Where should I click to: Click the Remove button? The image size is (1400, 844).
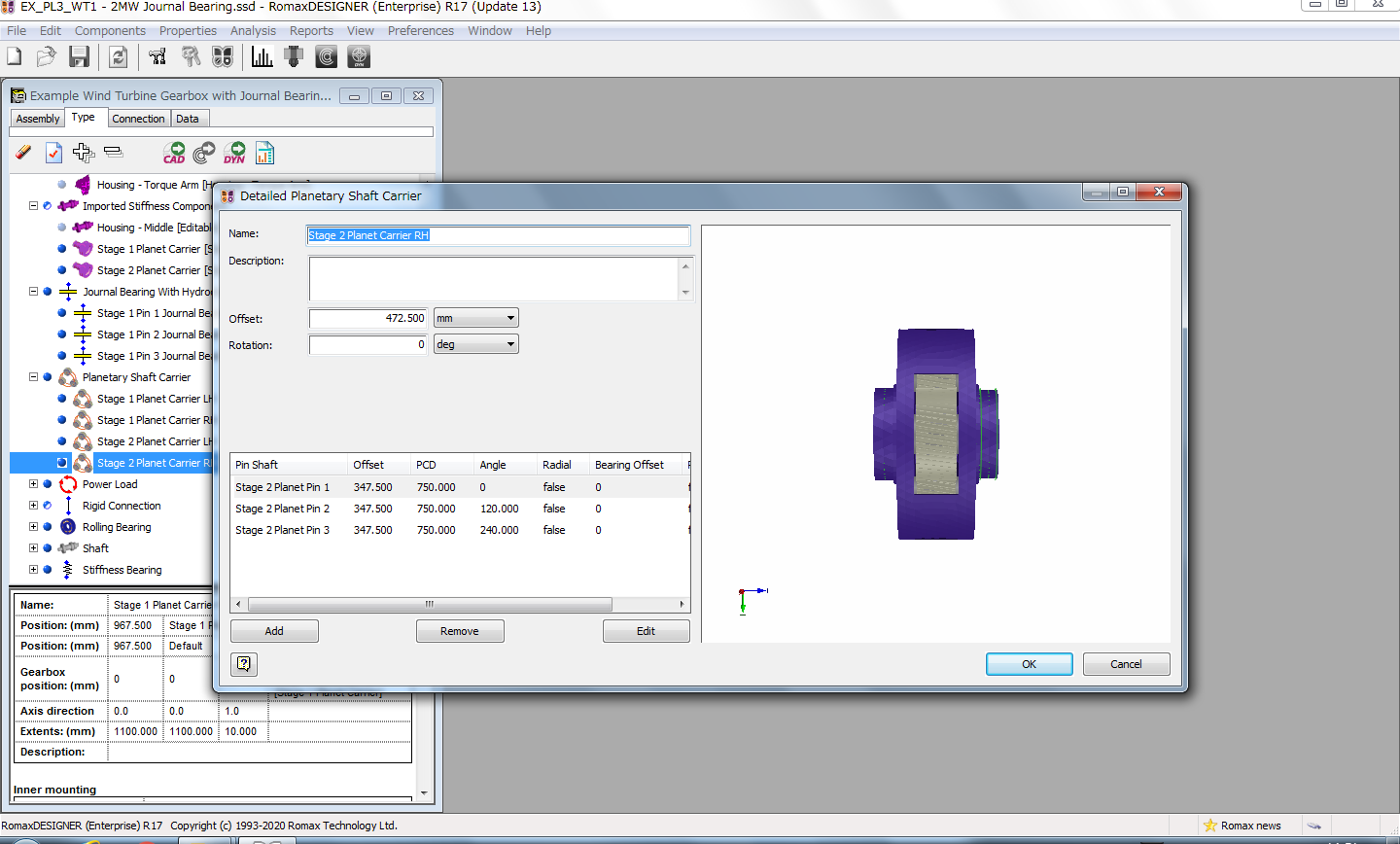[x=460, y=631]
